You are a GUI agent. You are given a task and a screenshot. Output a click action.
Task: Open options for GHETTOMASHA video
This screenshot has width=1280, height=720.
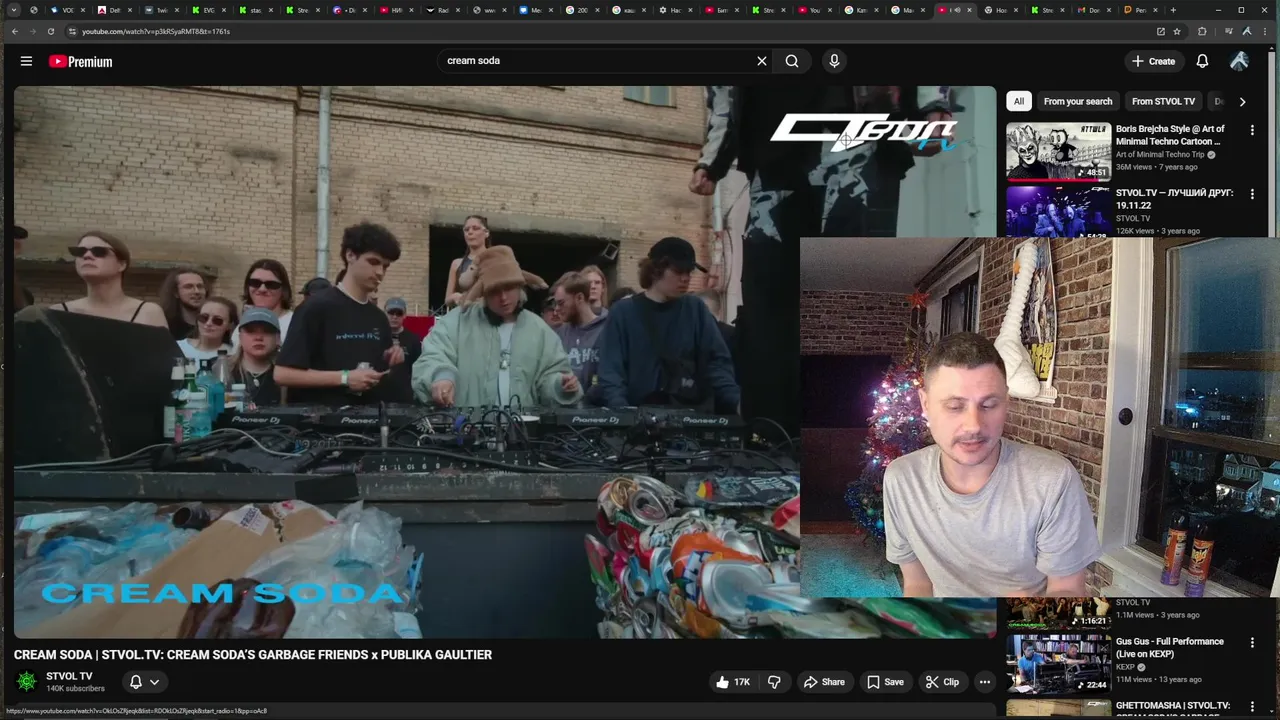[x=1252, y=707]
